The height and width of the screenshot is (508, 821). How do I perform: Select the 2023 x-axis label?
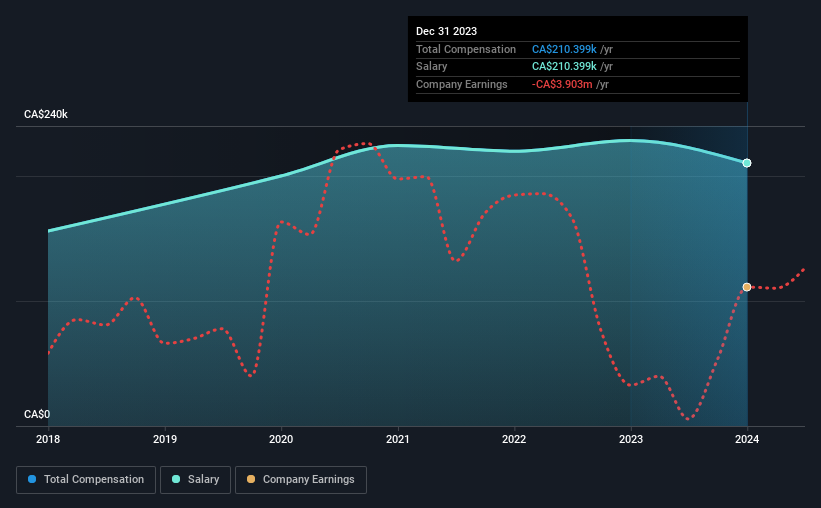coord(631,439)
